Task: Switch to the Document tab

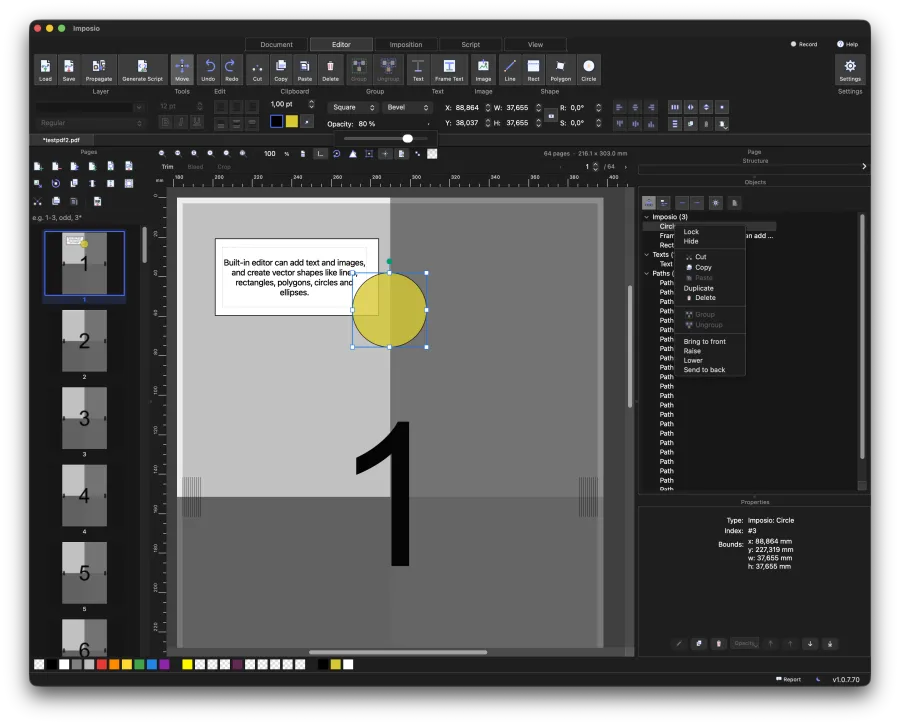Action: point(277,44)
